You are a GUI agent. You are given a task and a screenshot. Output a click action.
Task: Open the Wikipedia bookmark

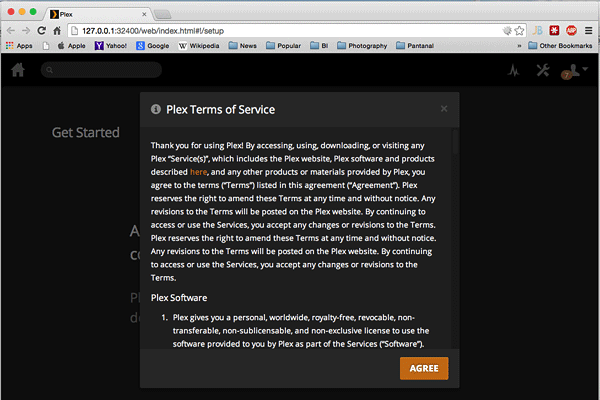[x=199, y=46]
